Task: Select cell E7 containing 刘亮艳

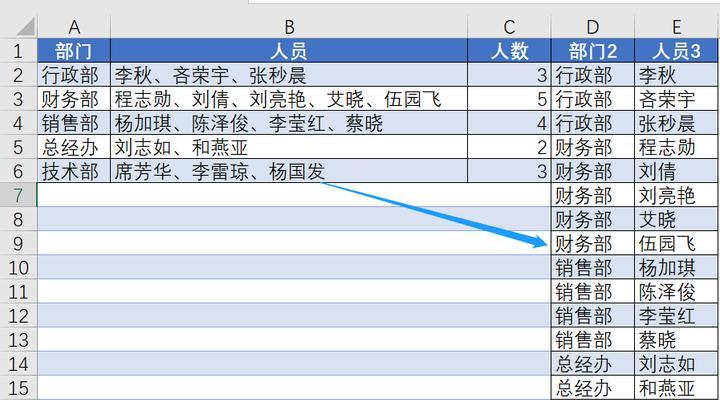Action: tap(677, 195)
